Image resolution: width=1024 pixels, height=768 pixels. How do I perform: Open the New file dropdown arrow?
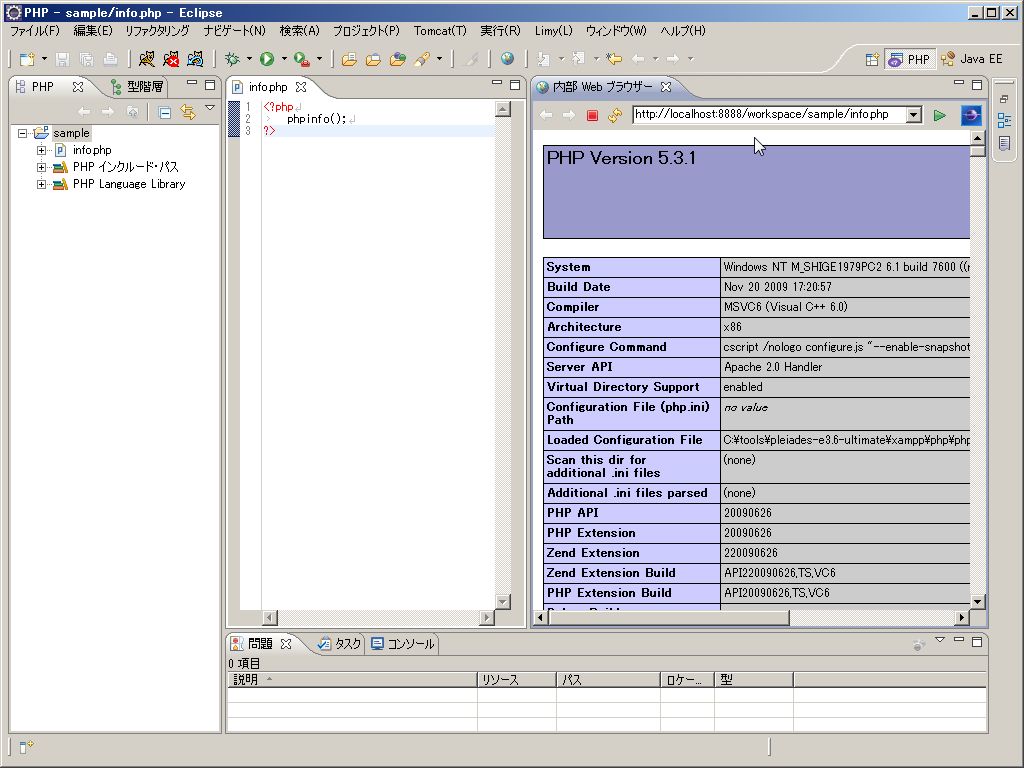(x=44, y=59)
